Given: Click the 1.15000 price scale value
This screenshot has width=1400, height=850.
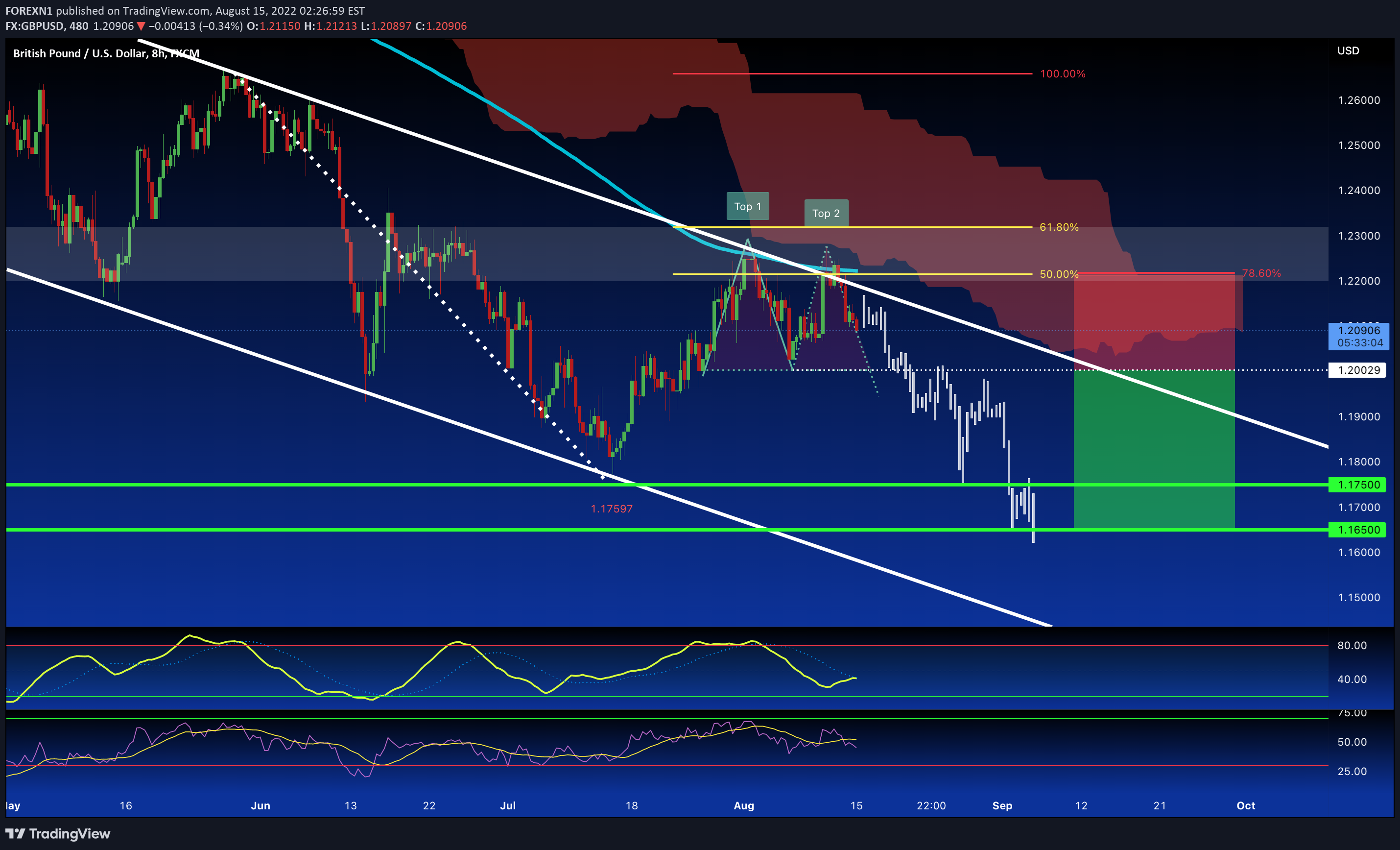Looking at the screenshot, I should [x=1358, y=598].
